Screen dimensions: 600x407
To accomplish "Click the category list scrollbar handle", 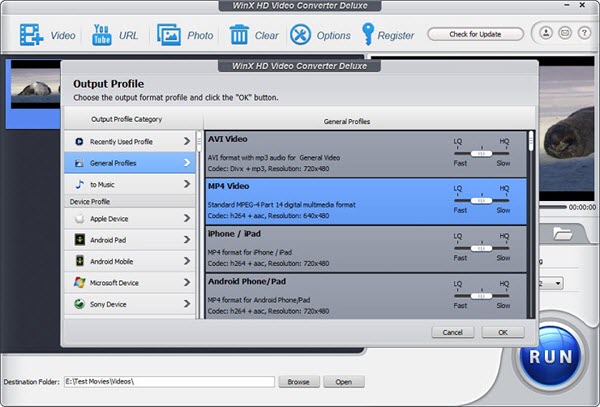I will pos(199,142).
